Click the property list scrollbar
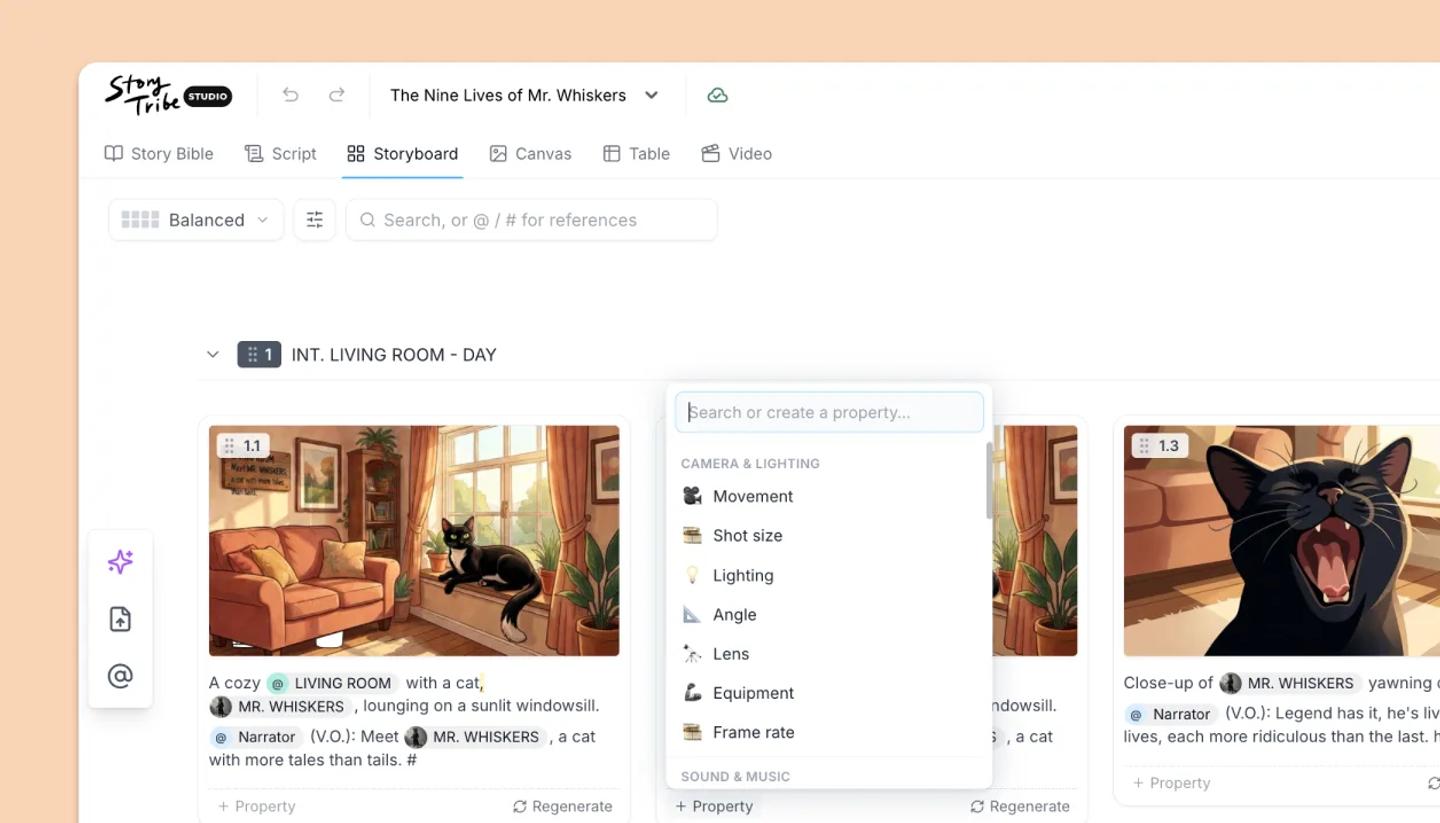 pos(989,480)
